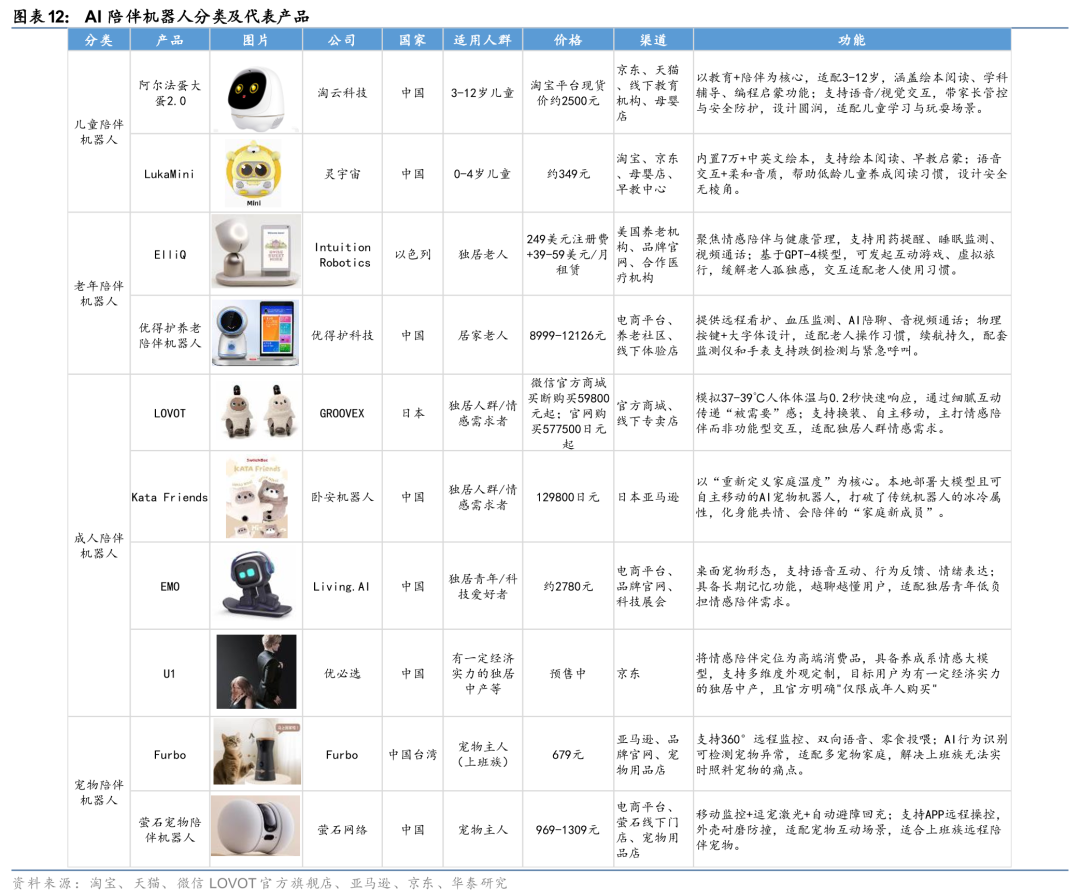
Task: Click the 优得护养老陪伴机器人 picture
Action: [256, 333]
